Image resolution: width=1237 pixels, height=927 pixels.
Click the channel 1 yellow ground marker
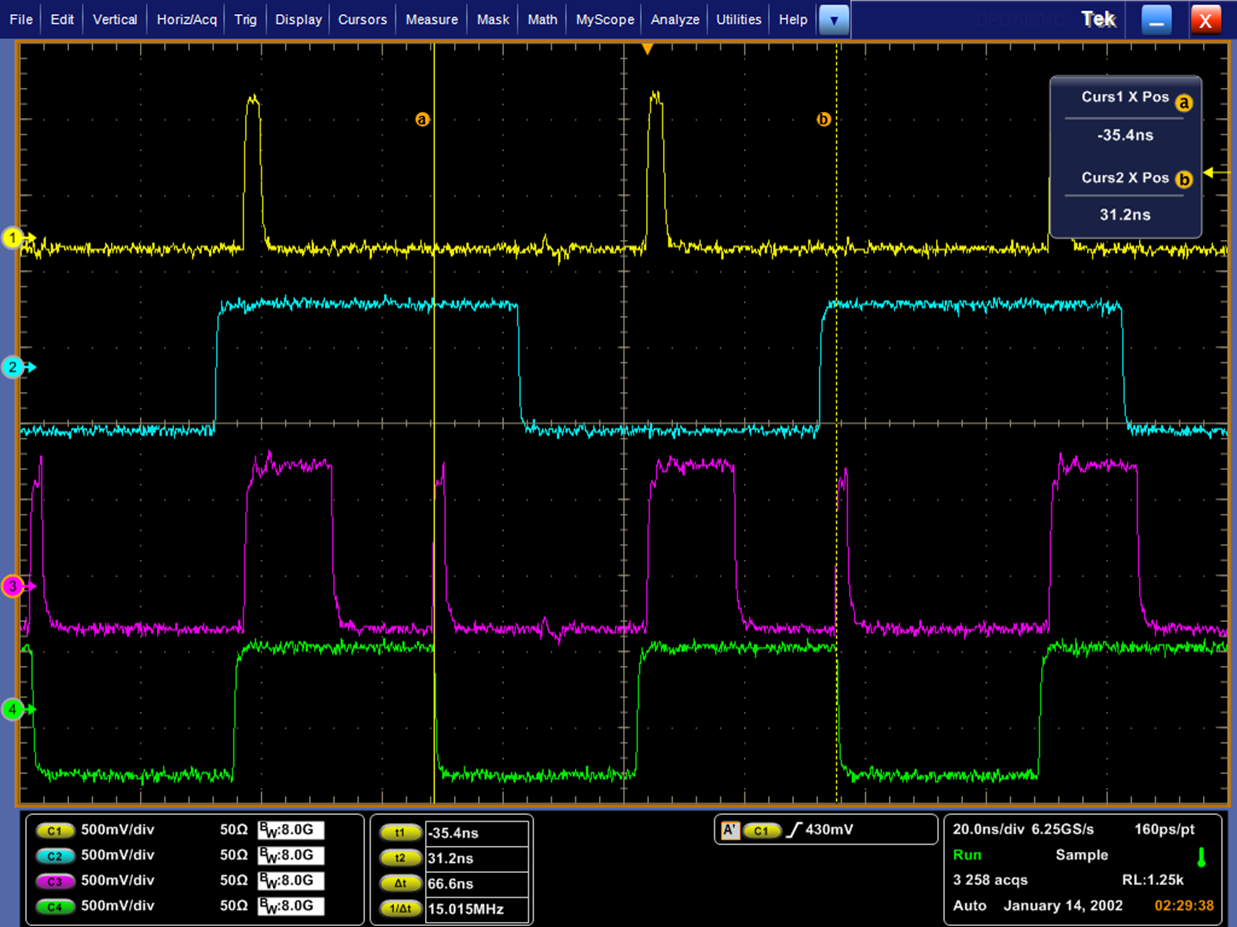click(13, 238)
